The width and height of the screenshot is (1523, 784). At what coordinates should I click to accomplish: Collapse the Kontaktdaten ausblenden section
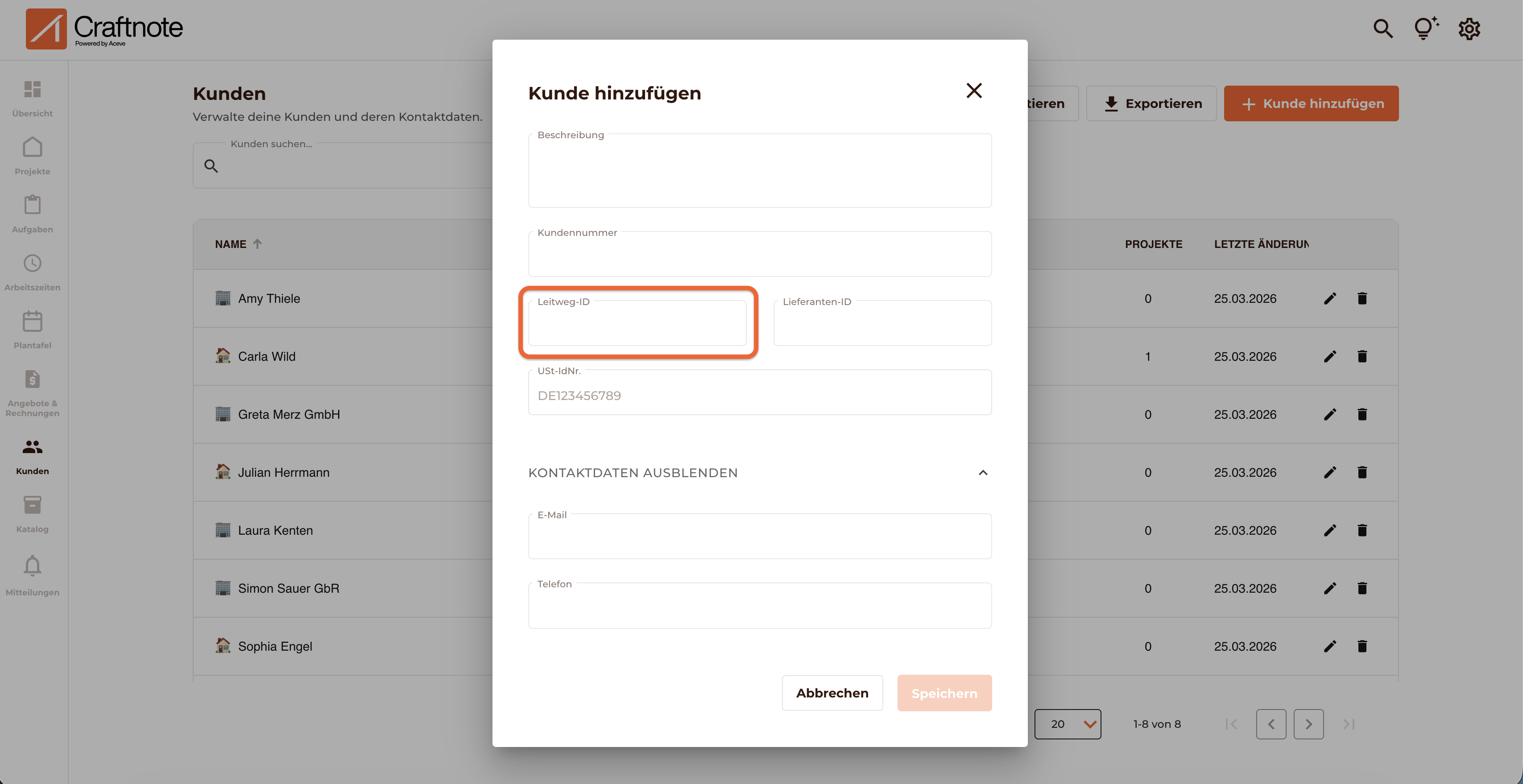pos(983,472)
